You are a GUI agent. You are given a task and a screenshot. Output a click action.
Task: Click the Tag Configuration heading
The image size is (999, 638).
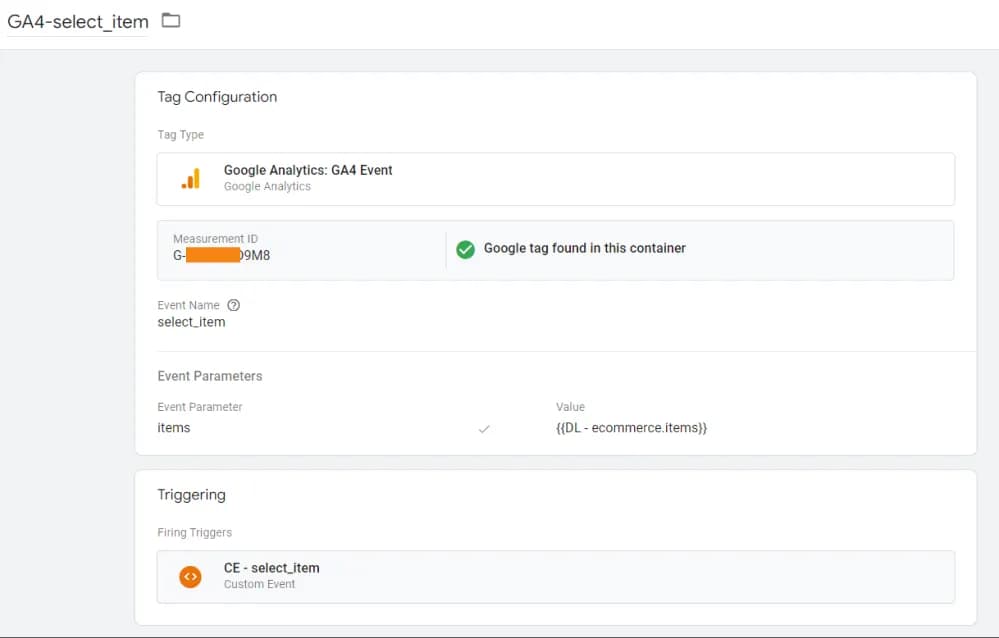pos(217,97)
